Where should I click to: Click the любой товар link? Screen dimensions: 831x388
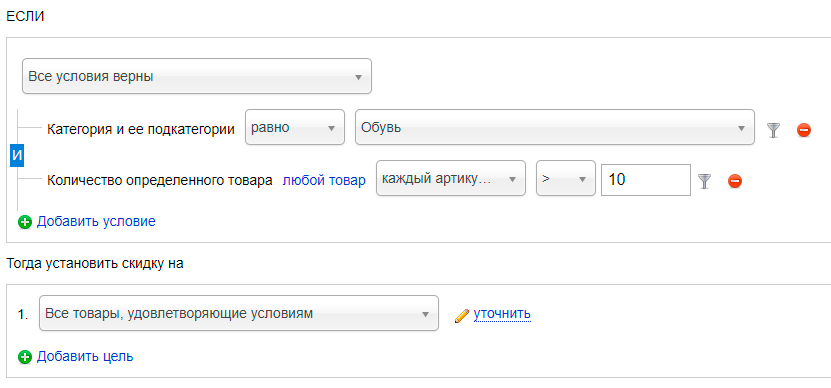coord(324,181)
